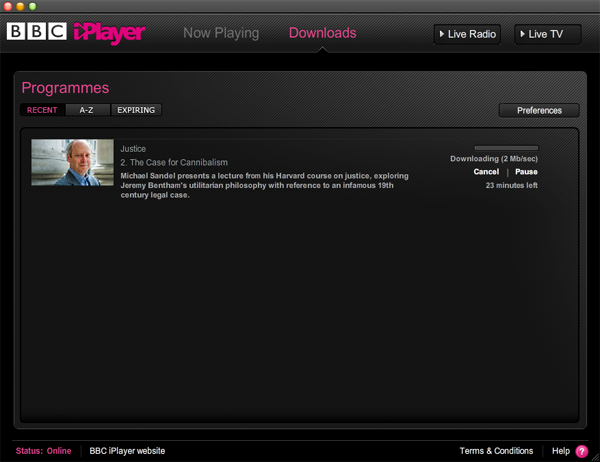
Task: Pause the Justice download
Action: point(526,172)
